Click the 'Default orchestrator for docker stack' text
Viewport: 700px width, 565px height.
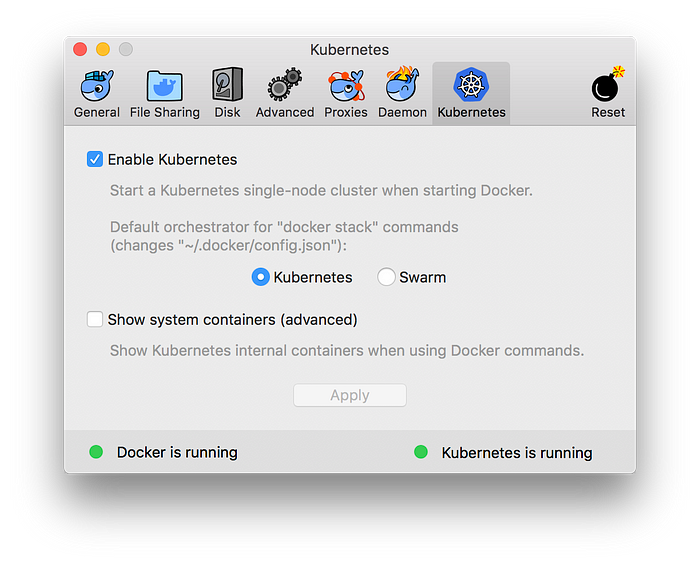tap(284, 236)
